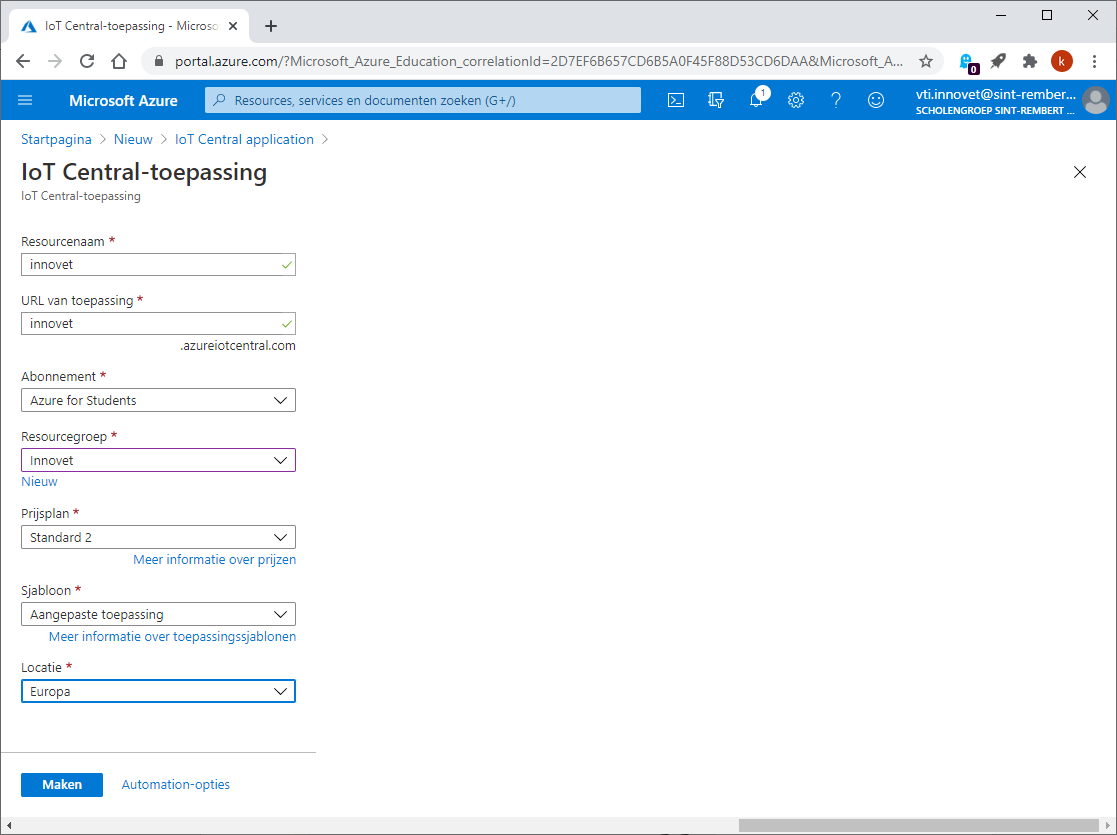Open the Chrome profile 'k' avatar
The width and height of the screenshot is (1117, 835).
1061,61
